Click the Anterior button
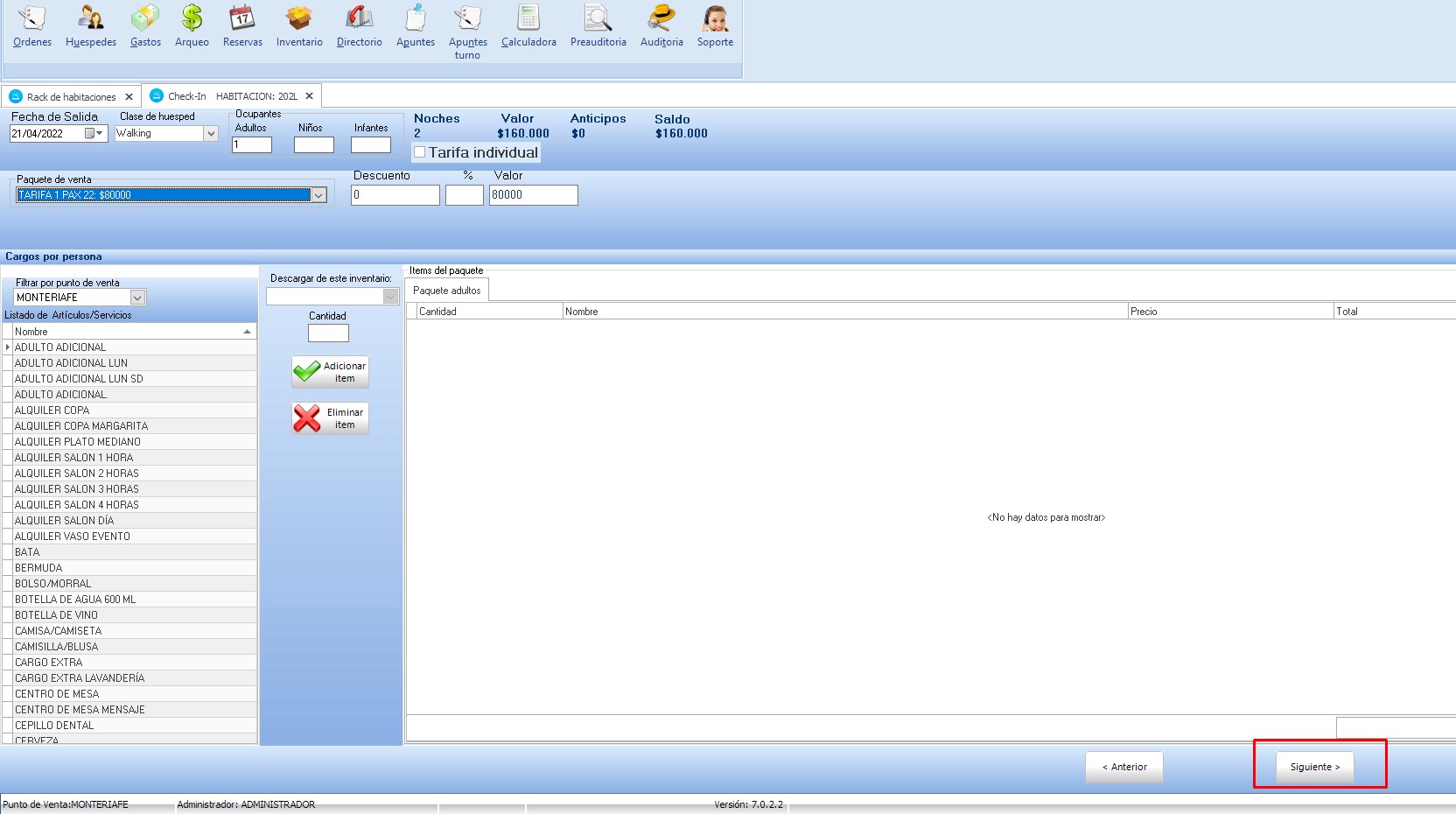The image size is (1456, 814). [1123, 767]
